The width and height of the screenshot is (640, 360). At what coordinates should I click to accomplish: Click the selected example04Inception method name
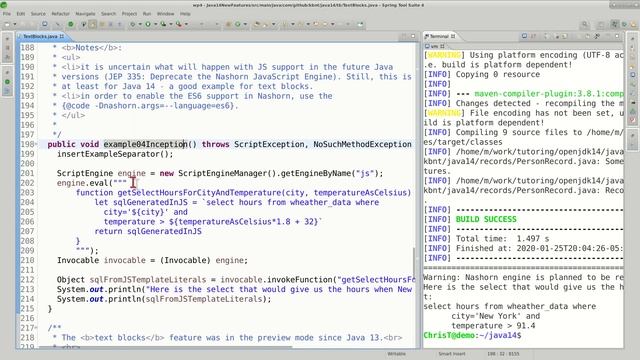point(145,144)
